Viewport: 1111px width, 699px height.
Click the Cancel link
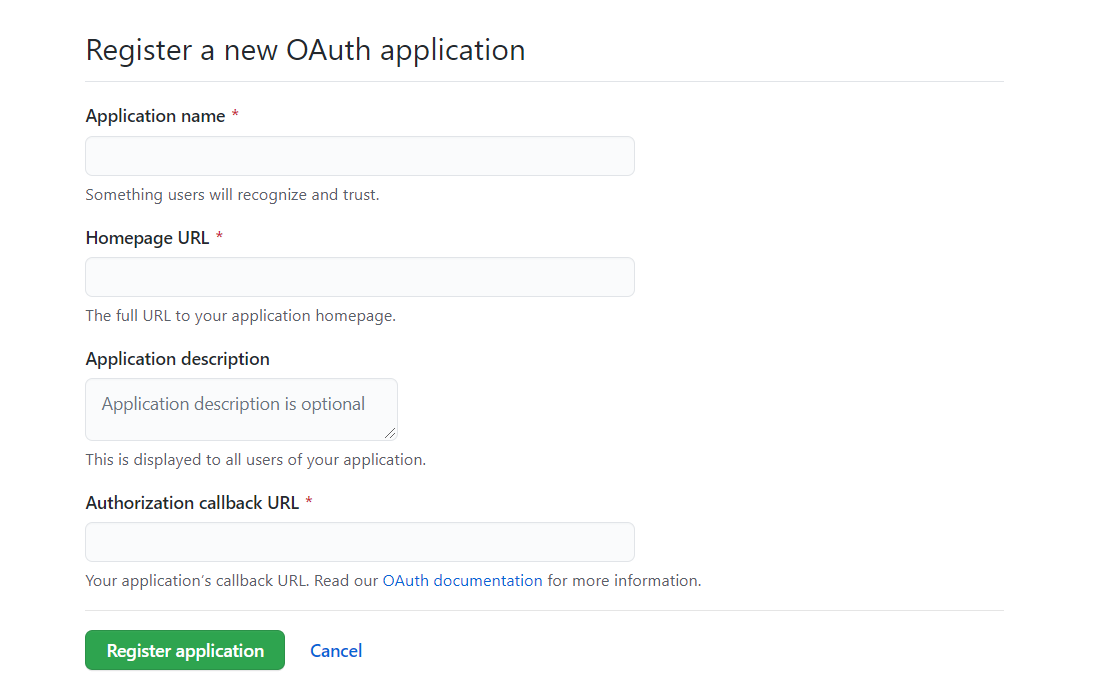tap(336, 651)
